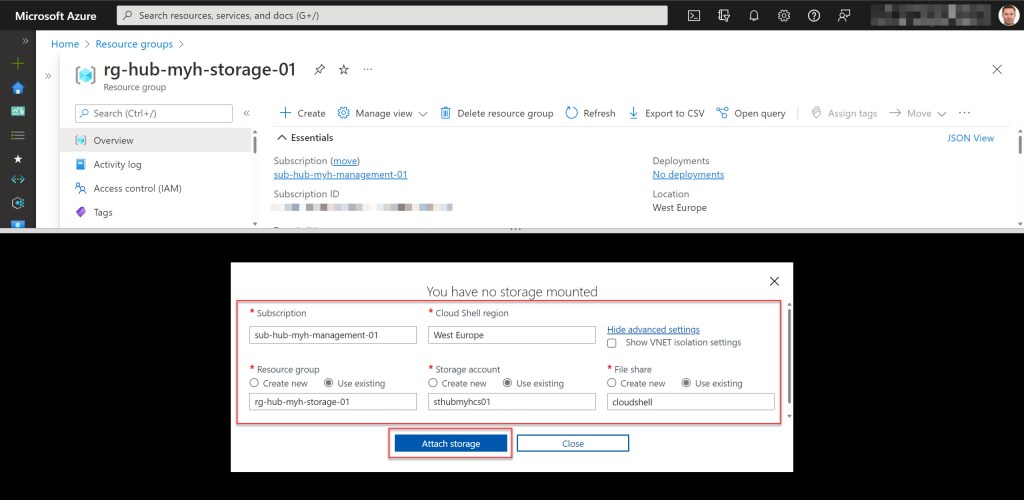Click the Hide advanced settings link
This screenshot has height=500, width=1024.
tap(653, 330)
